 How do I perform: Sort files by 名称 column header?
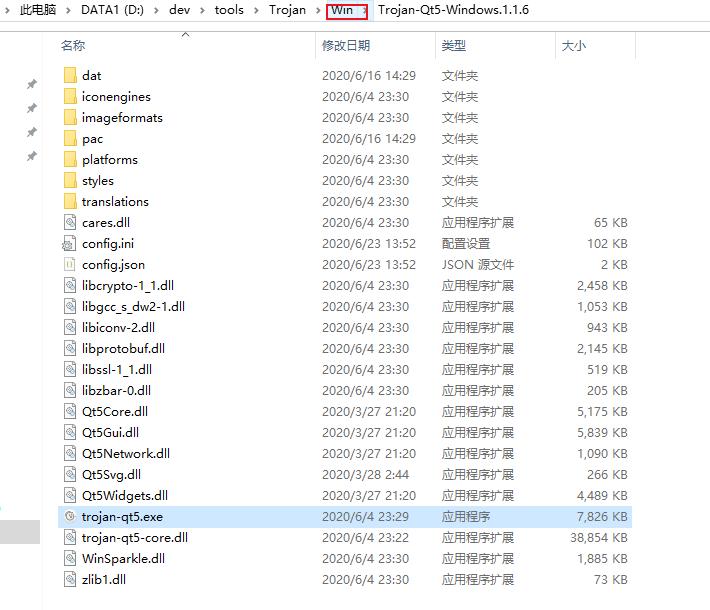coord(73,45)
